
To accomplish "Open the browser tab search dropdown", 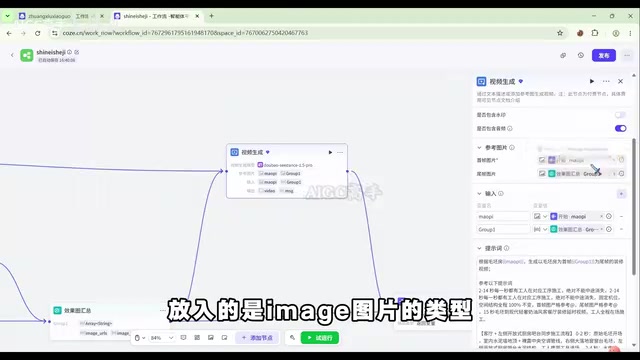I will coord(7,16).
